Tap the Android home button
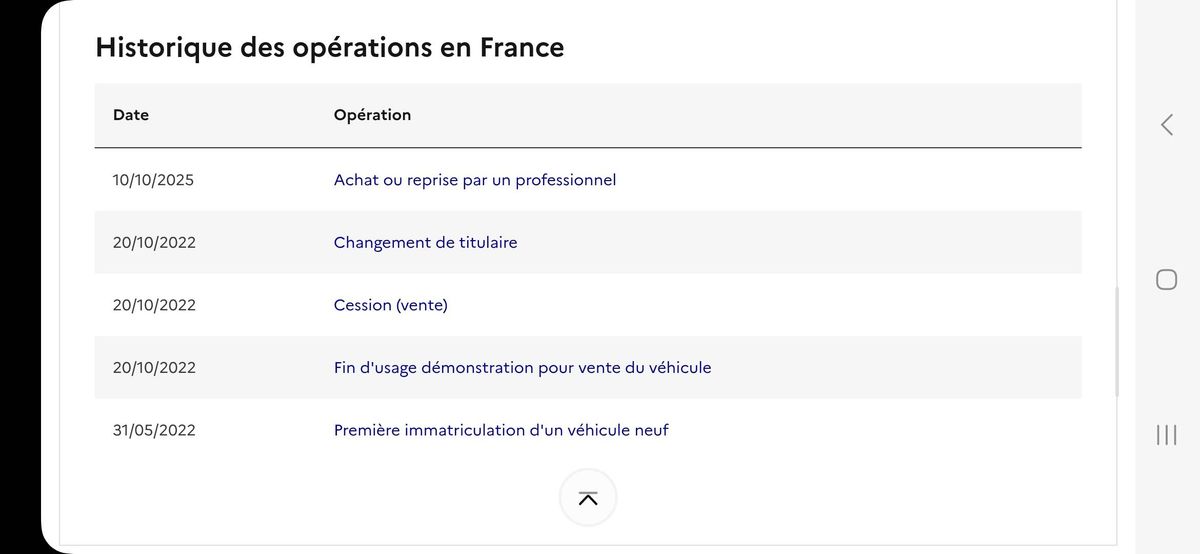This screenshot has width=1200, height=554. [1166, 279]
